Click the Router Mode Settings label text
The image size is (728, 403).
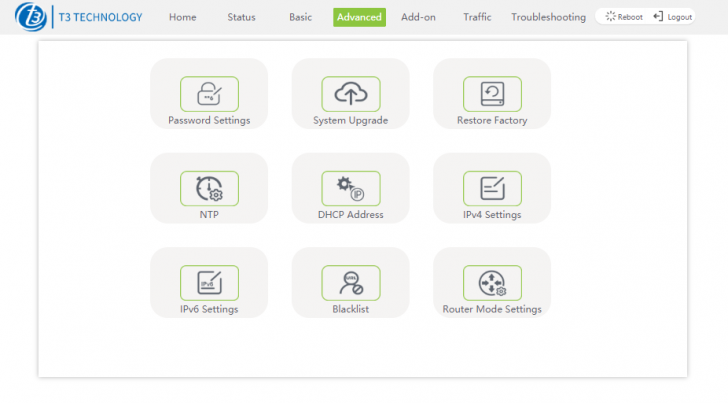[x=492, y=309]
